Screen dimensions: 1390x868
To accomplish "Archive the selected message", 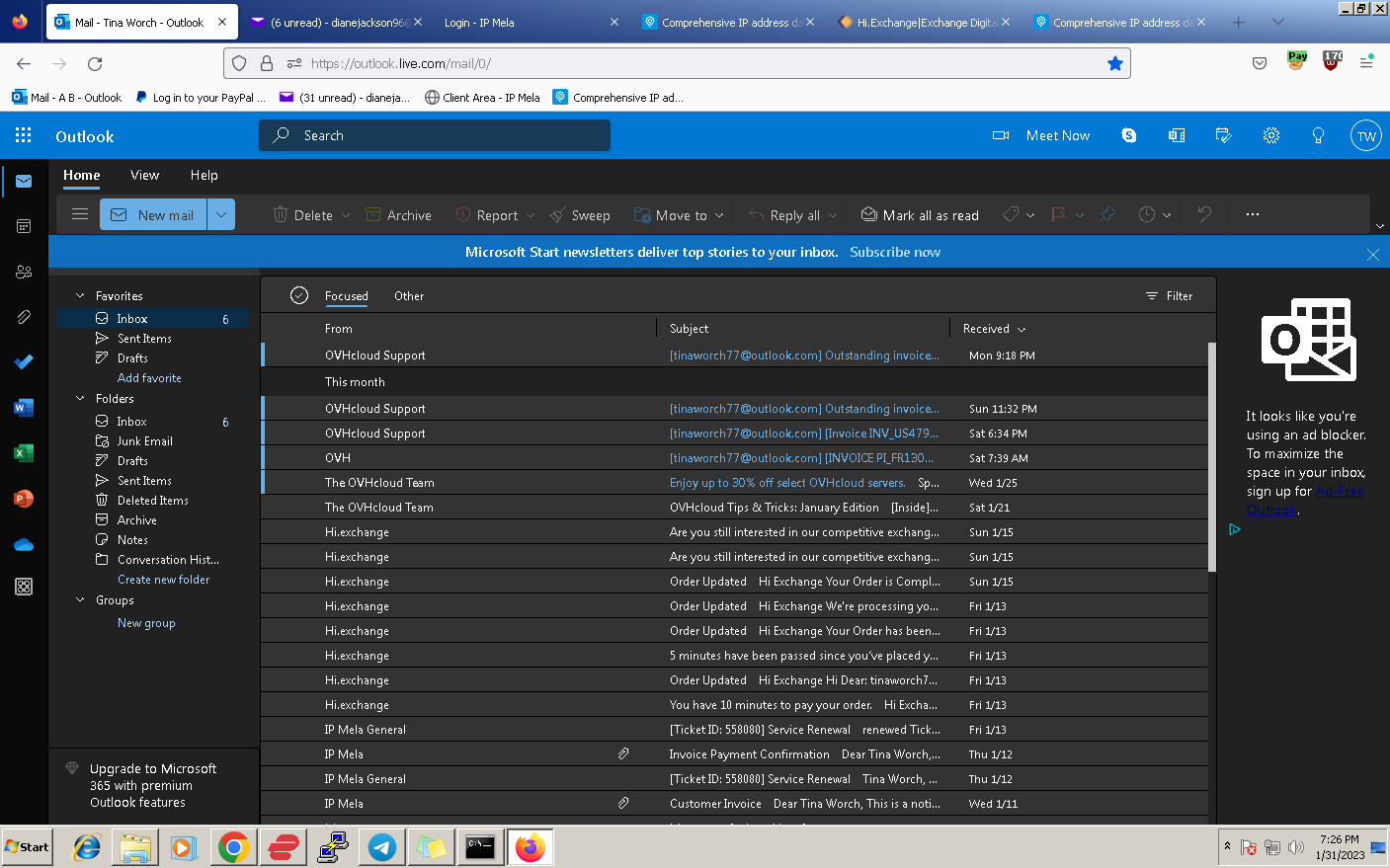I will point(399,215).
